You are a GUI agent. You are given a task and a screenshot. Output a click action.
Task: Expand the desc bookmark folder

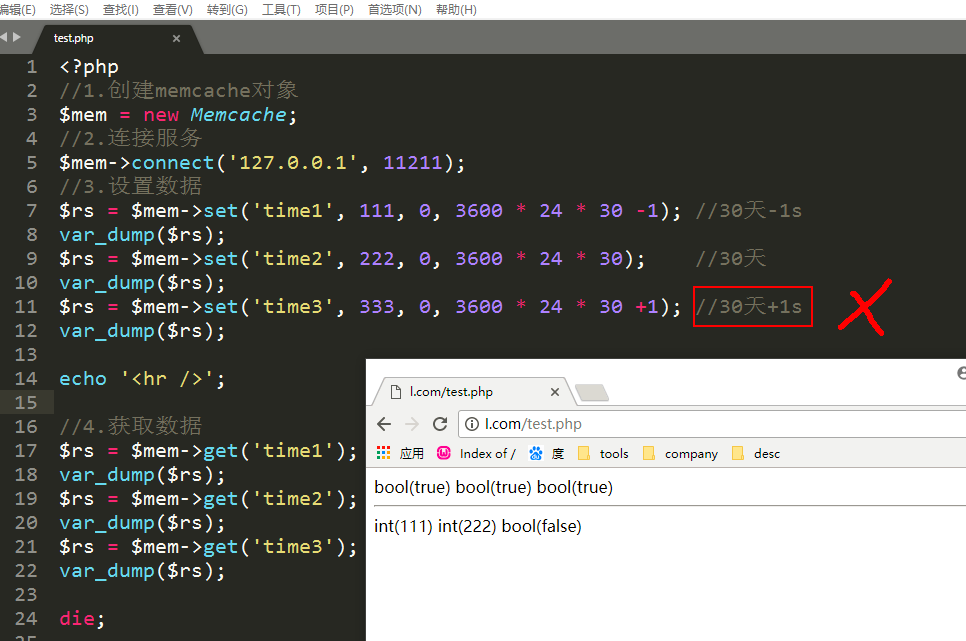click(x=755, y=453)
